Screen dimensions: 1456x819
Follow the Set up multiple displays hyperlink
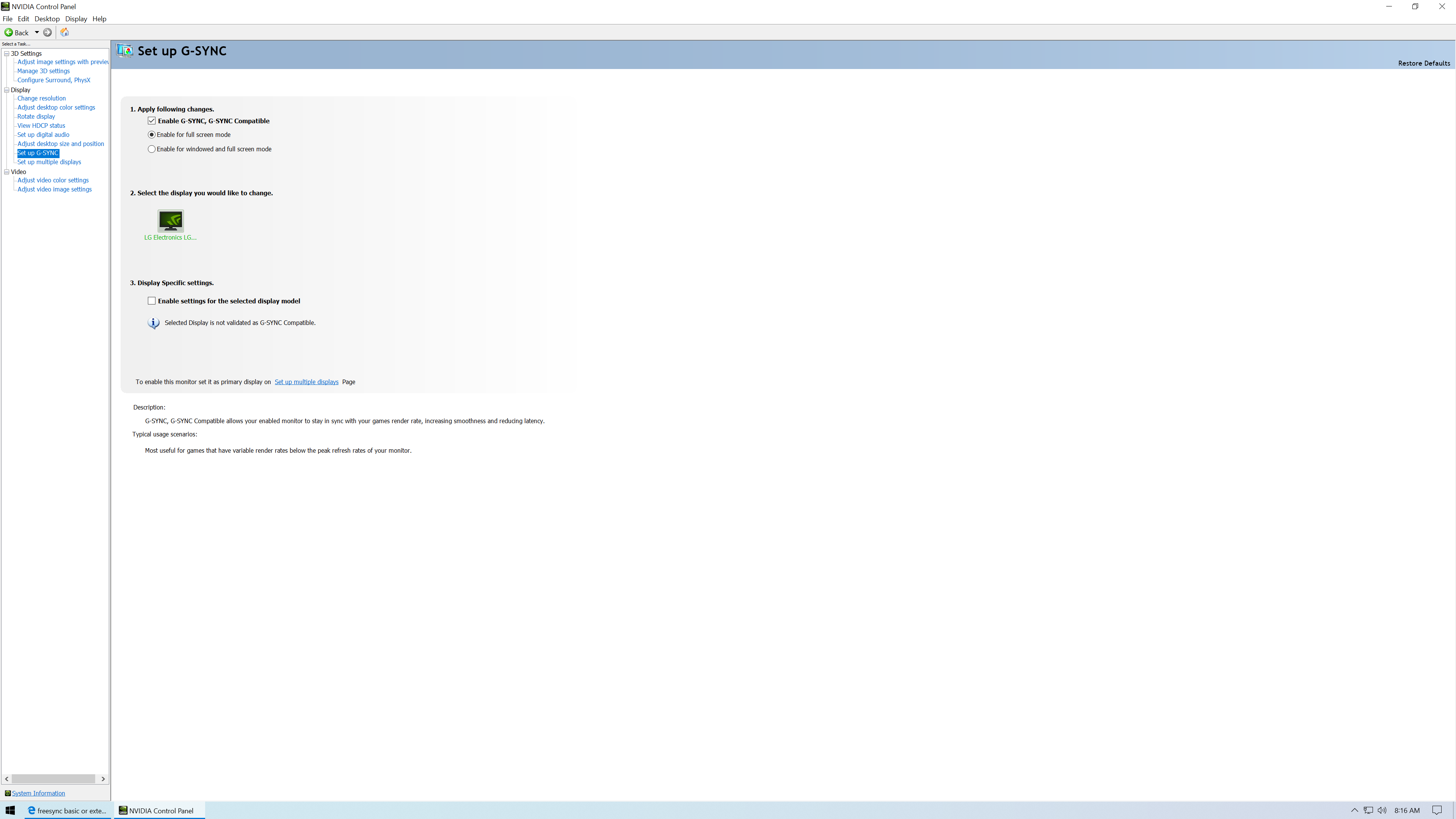(306, 382)
